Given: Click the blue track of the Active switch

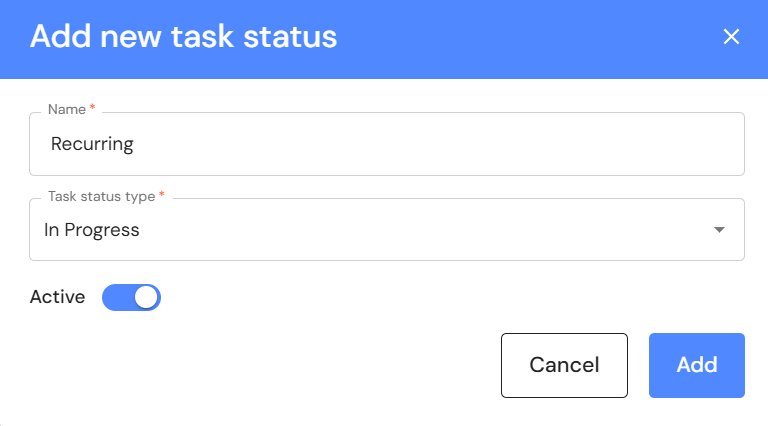Looking at the screenshot, I should [115, 297].
